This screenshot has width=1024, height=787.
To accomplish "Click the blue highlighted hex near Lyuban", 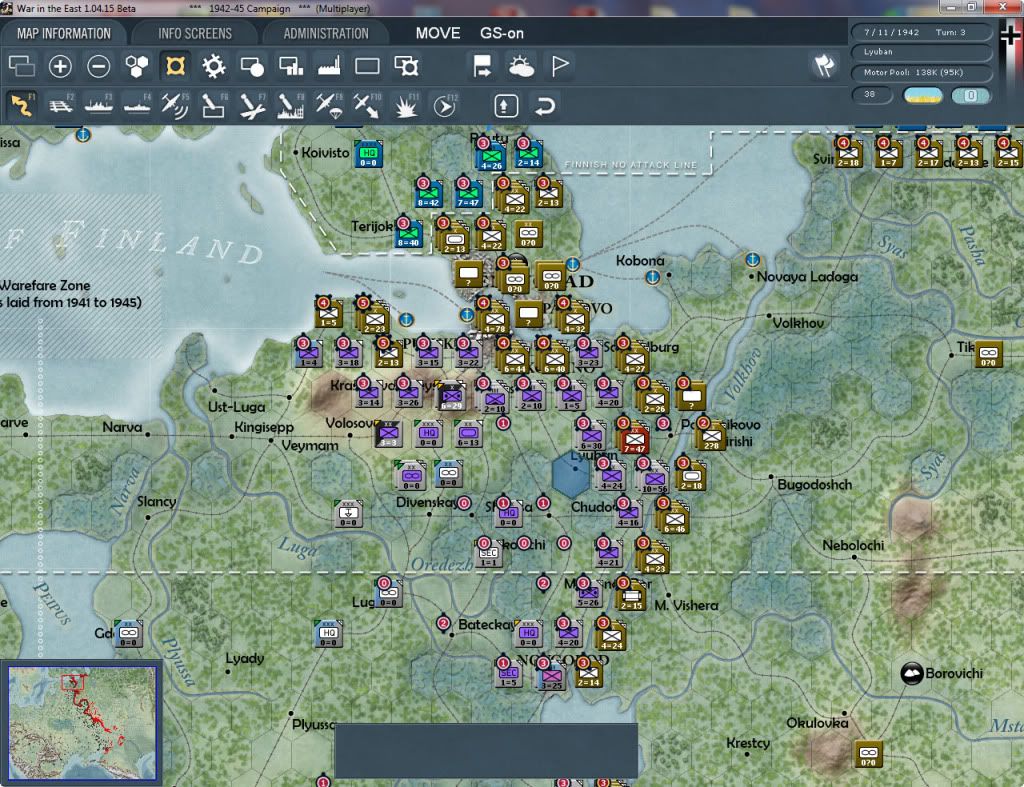I will [x=571, y=475].
